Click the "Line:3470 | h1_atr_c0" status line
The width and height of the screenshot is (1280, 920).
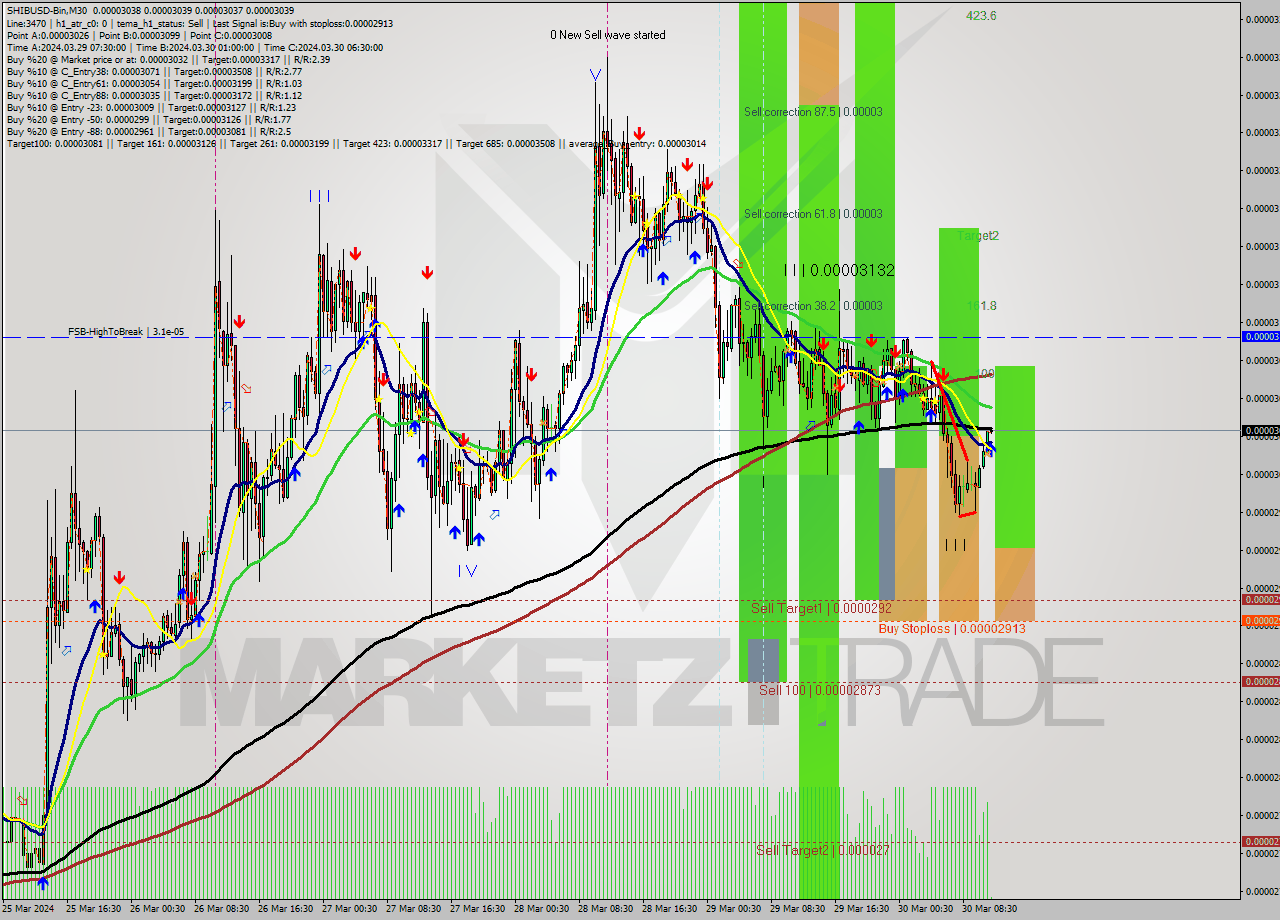200,23
